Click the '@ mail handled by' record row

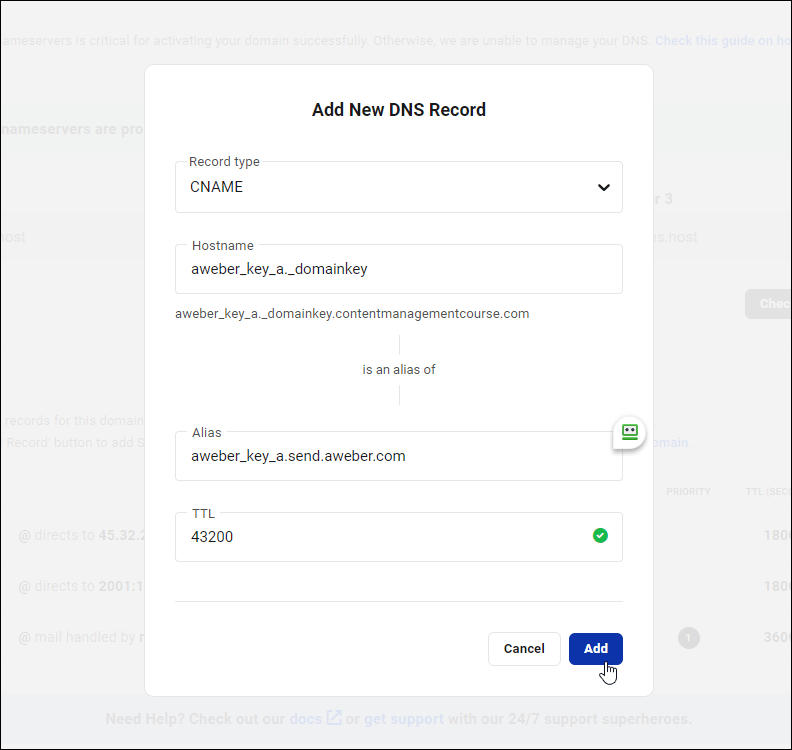[81, 637]
